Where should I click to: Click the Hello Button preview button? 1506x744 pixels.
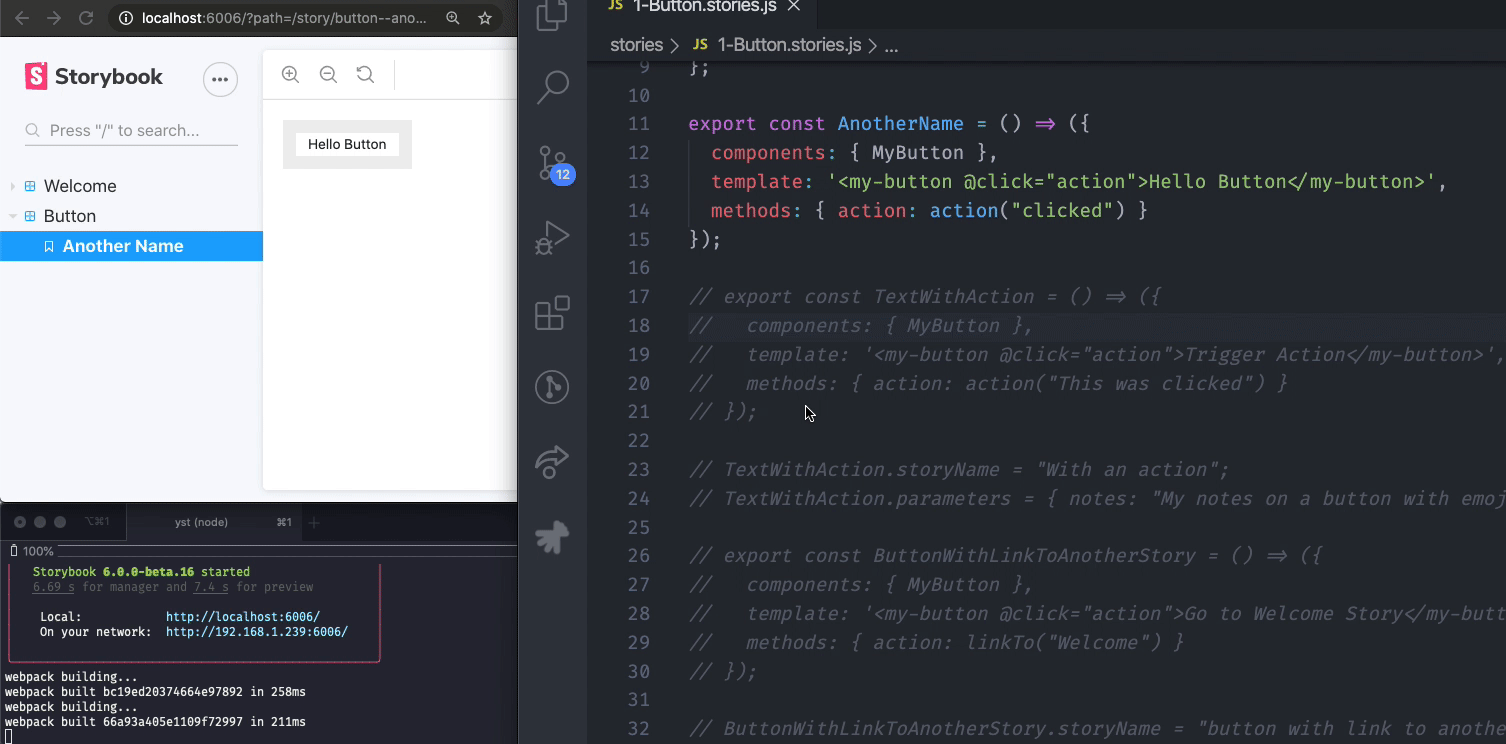coord(347,144)
